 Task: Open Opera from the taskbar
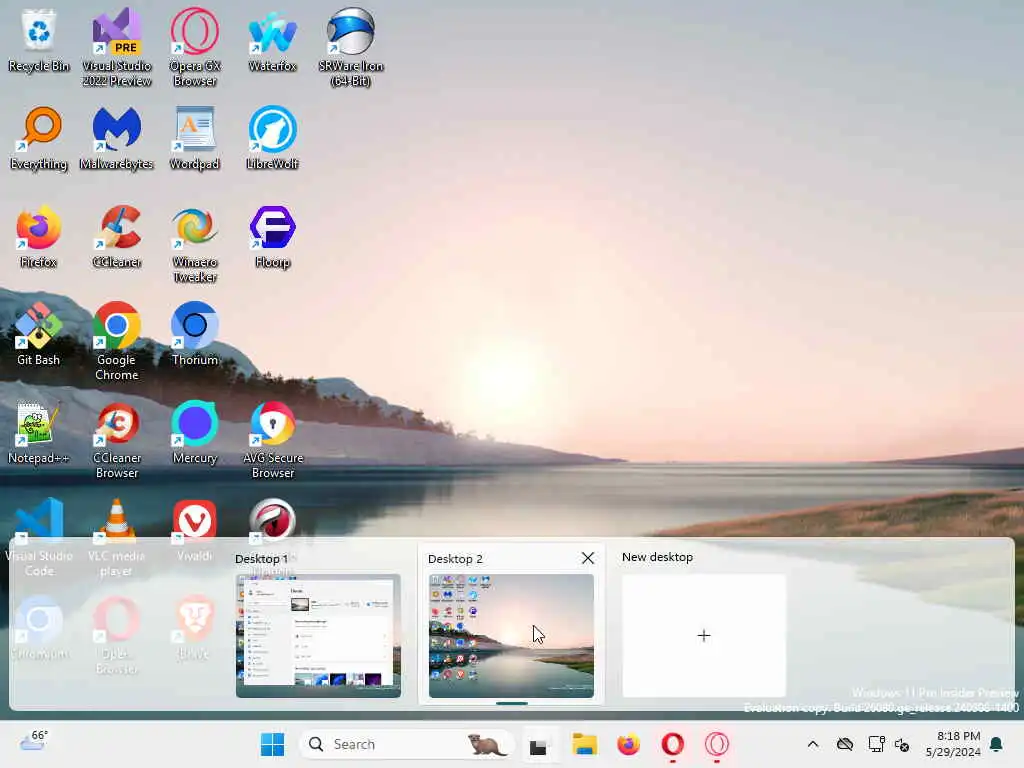pyautogui.click(x=673, y=744)
